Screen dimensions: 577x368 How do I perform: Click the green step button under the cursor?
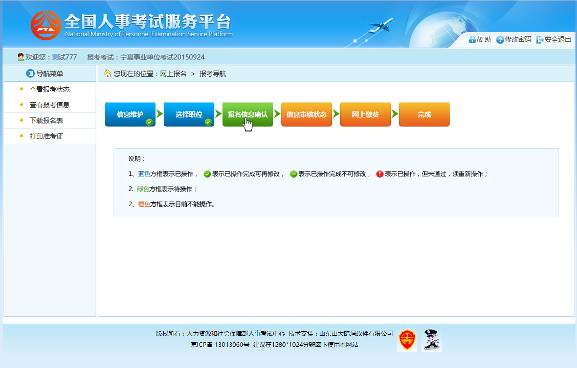(248, 114)
